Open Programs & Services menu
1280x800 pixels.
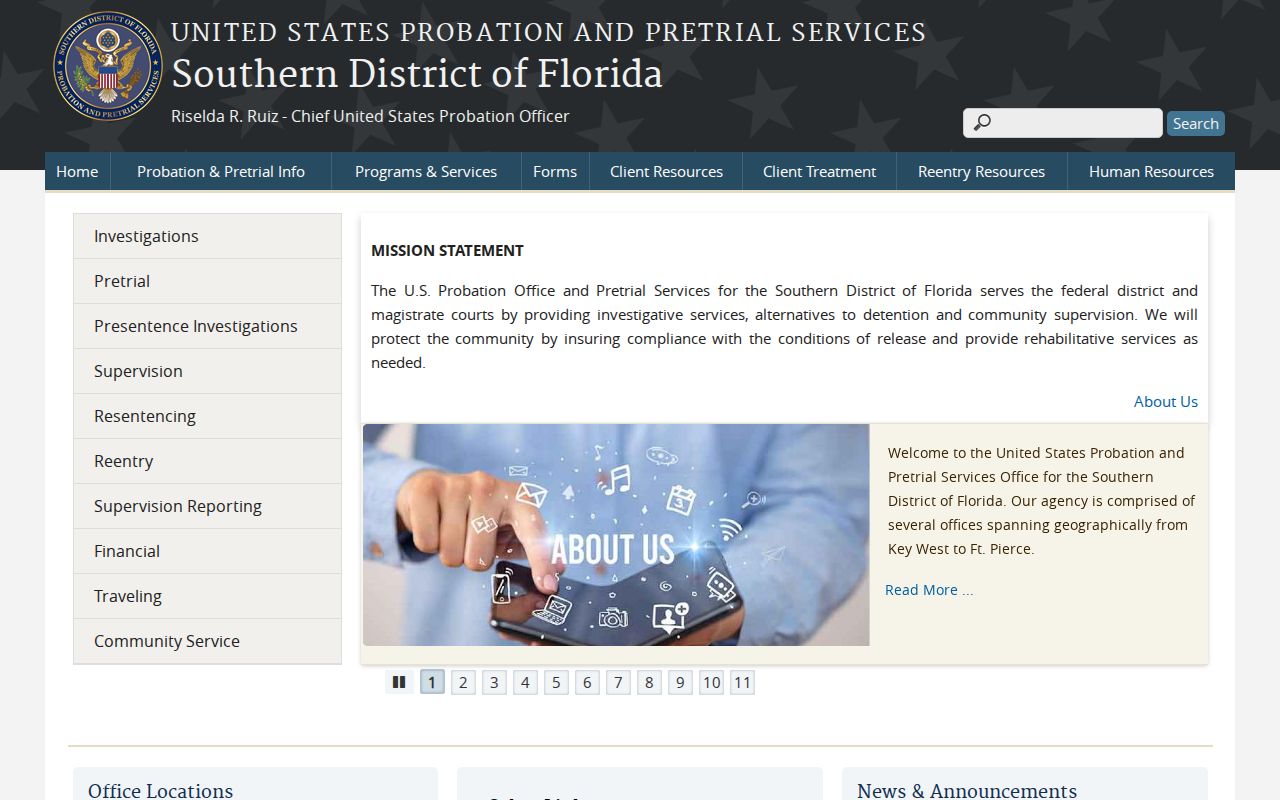pos(426,171)
